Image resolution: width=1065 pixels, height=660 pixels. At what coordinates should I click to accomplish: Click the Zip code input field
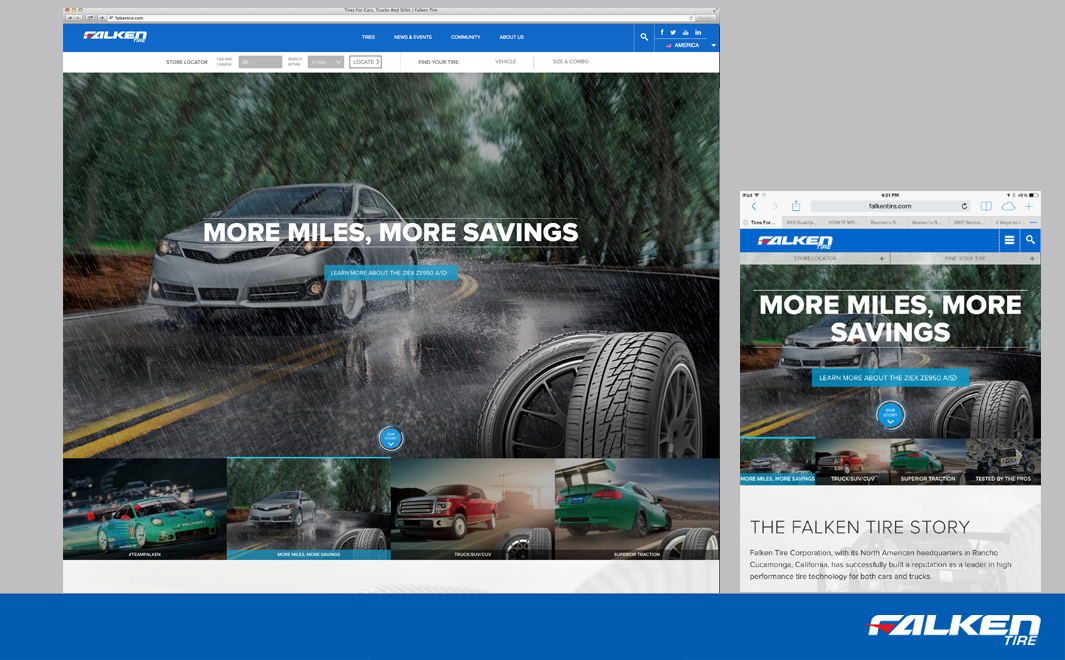[258, 61]
